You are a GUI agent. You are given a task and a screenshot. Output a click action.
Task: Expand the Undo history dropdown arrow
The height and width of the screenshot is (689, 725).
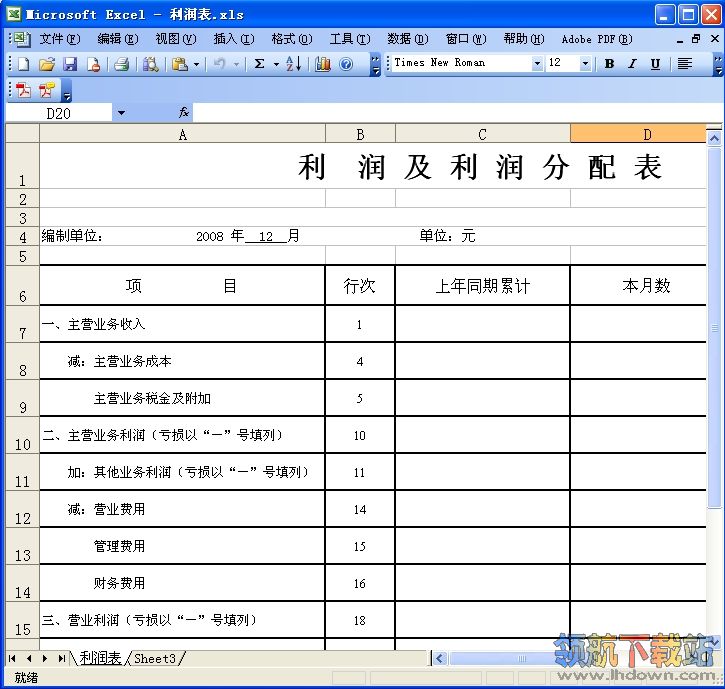pyautogui.click(x=236, y=64)
